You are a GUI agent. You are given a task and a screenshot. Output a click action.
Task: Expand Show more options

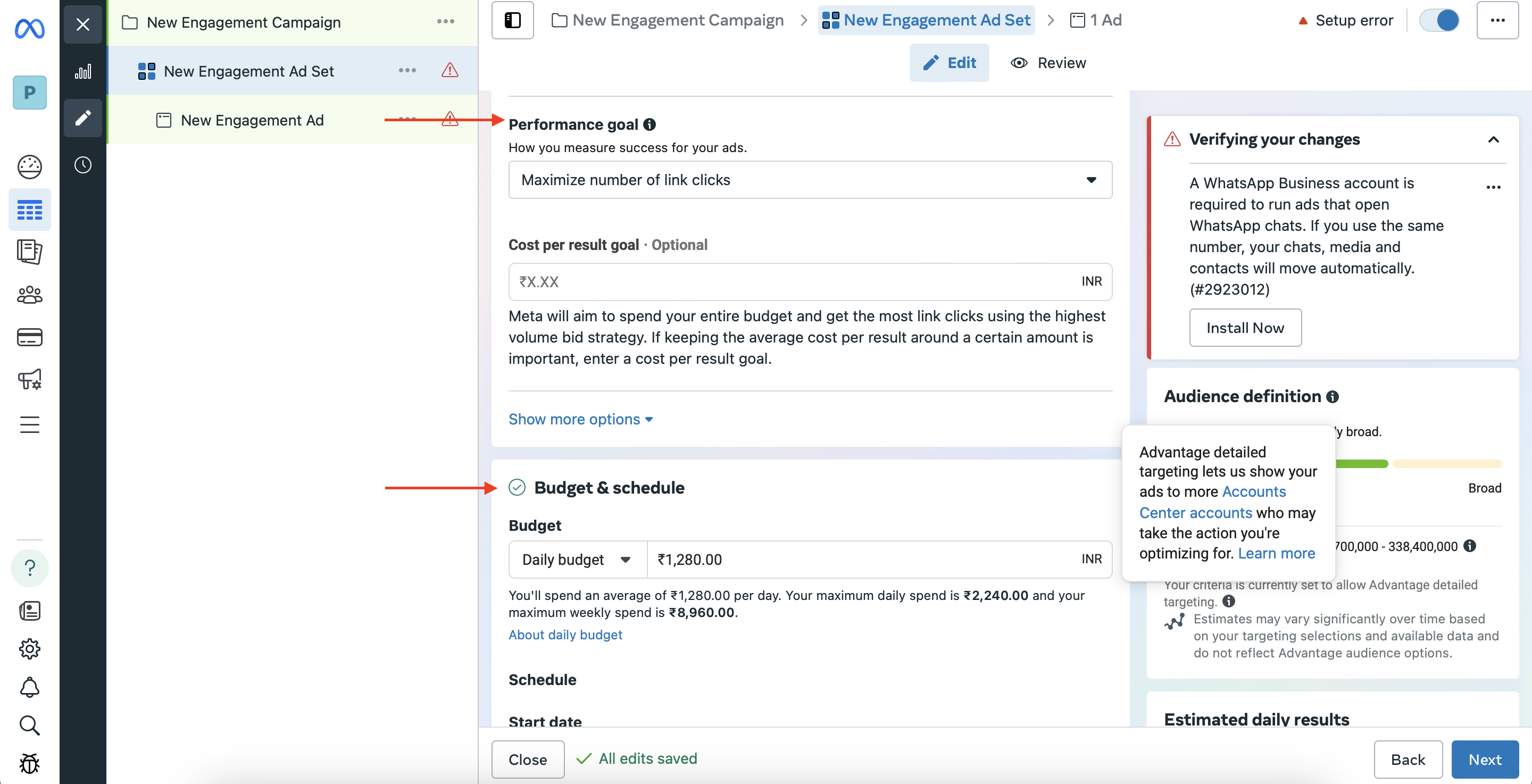[580, 419]
